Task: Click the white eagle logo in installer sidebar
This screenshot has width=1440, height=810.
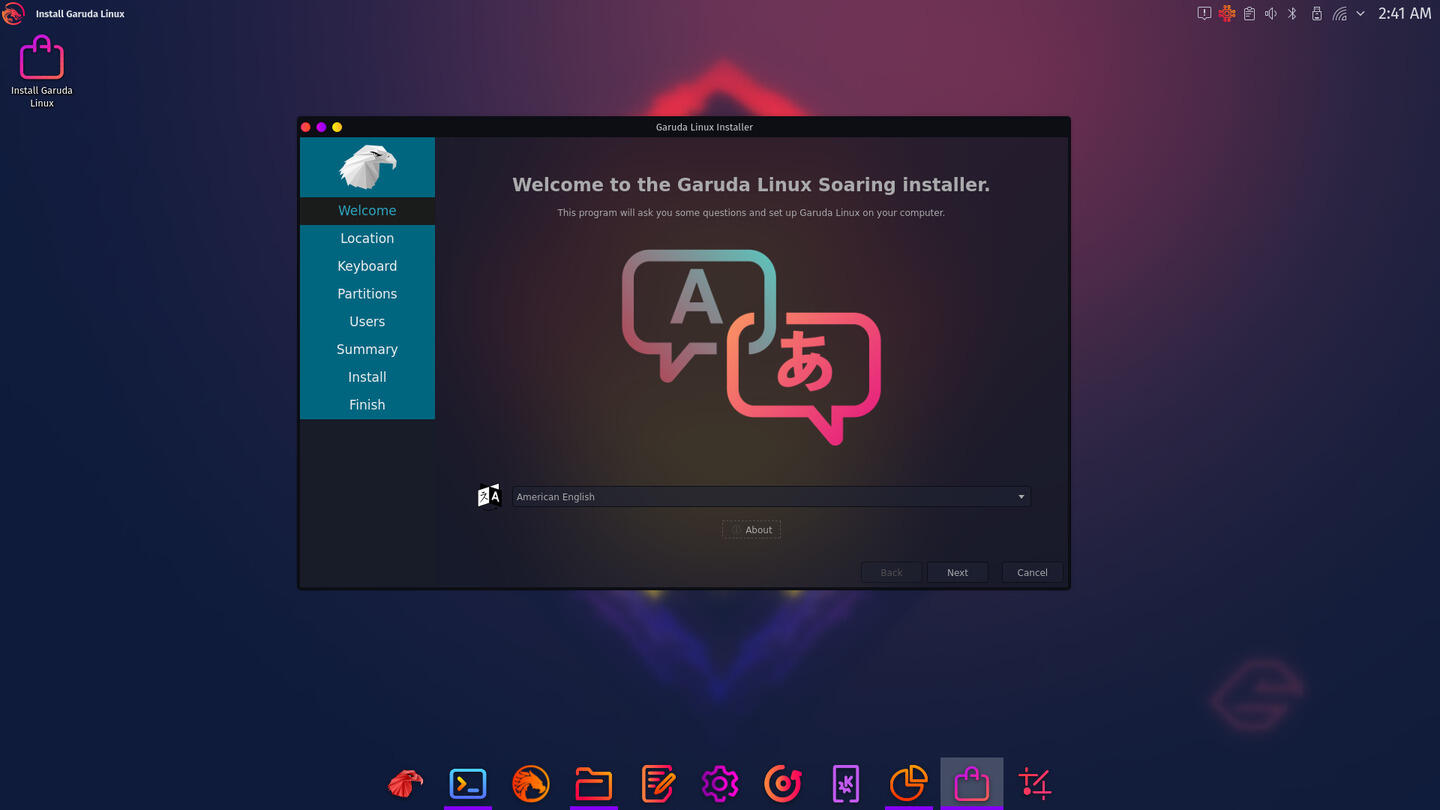Action: coord(367,167)
